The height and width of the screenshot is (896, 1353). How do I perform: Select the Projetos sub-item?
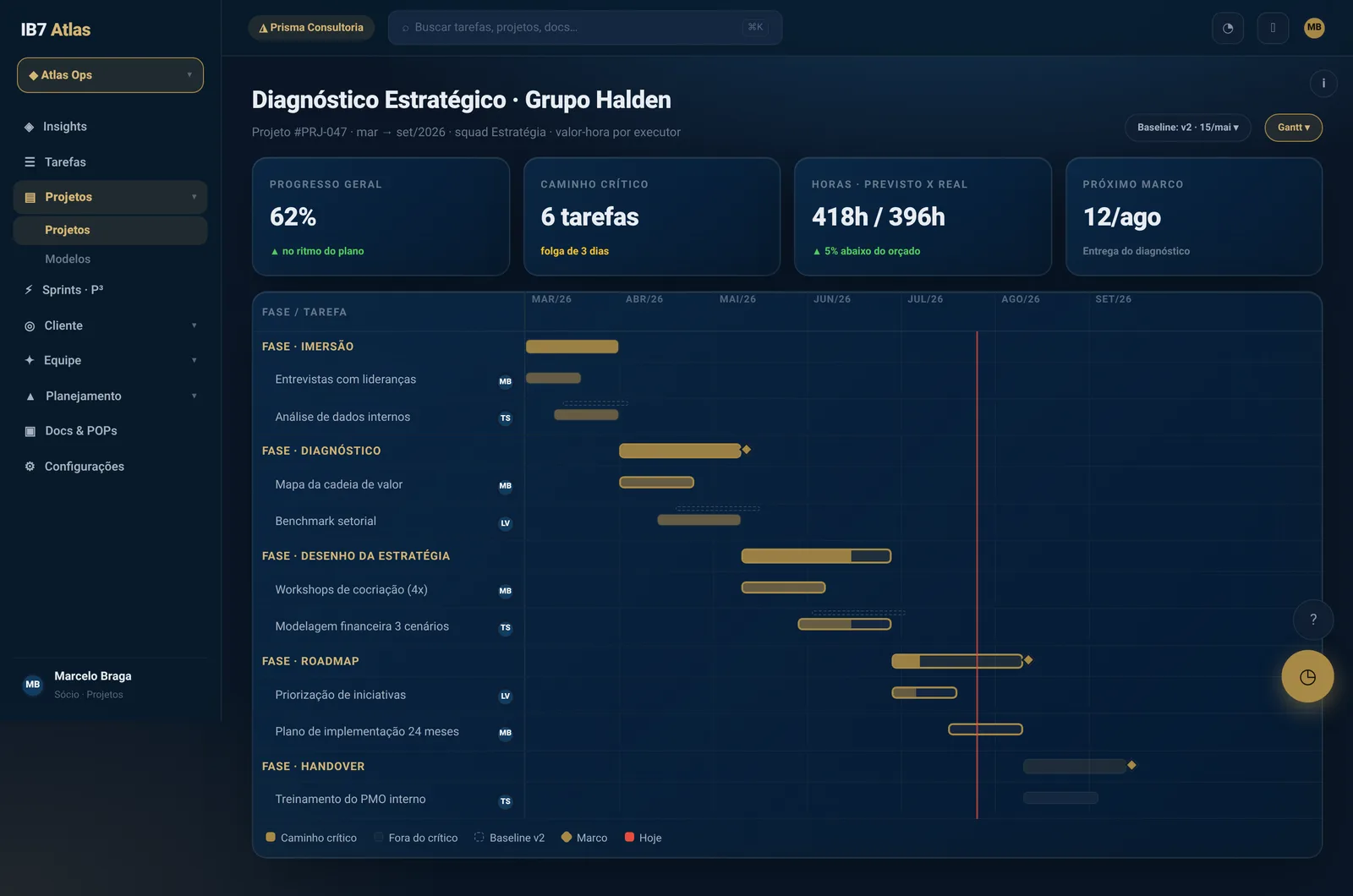coord(110,230)
